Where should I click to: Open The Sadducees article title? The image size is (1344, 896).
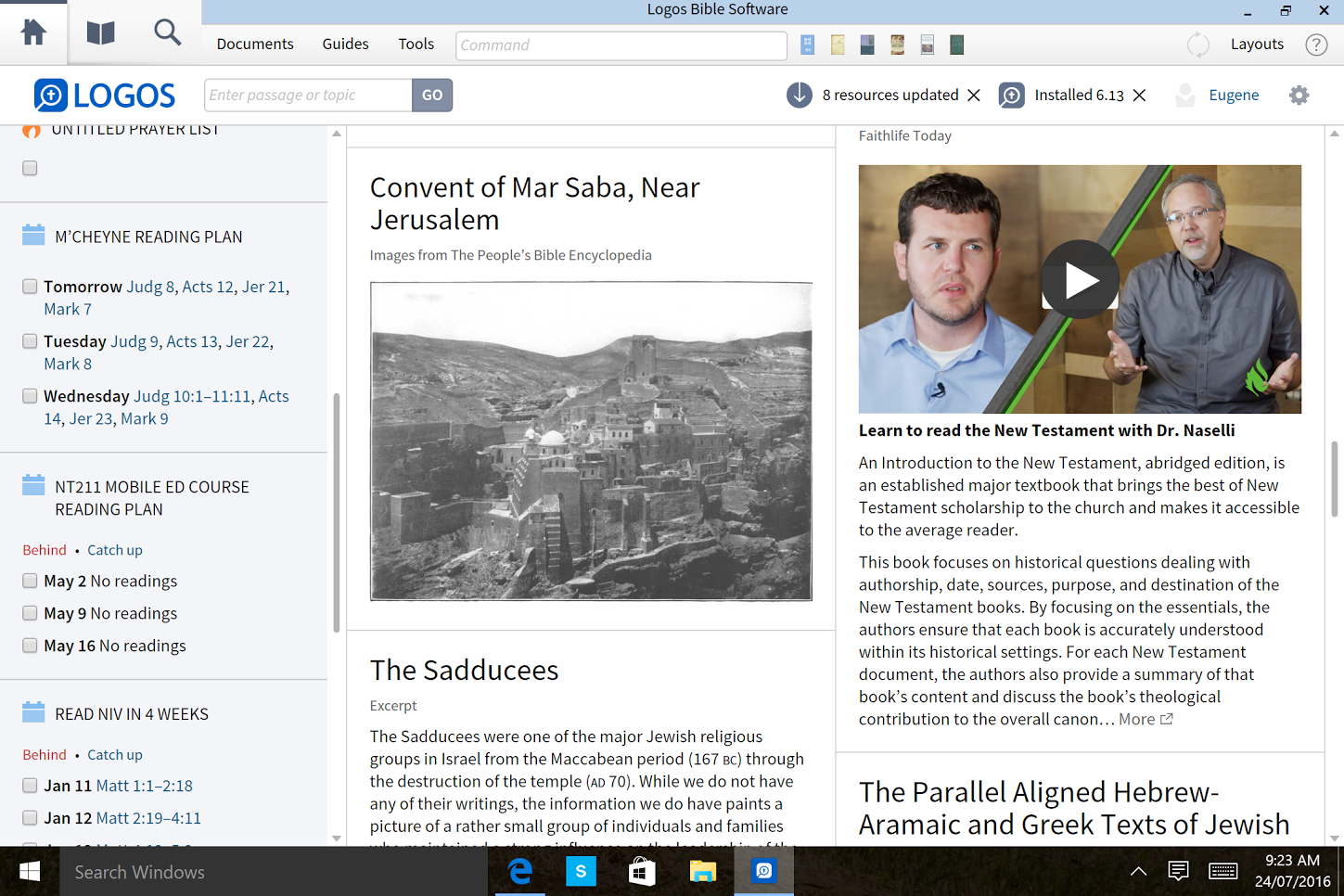(x=464, y=670)
